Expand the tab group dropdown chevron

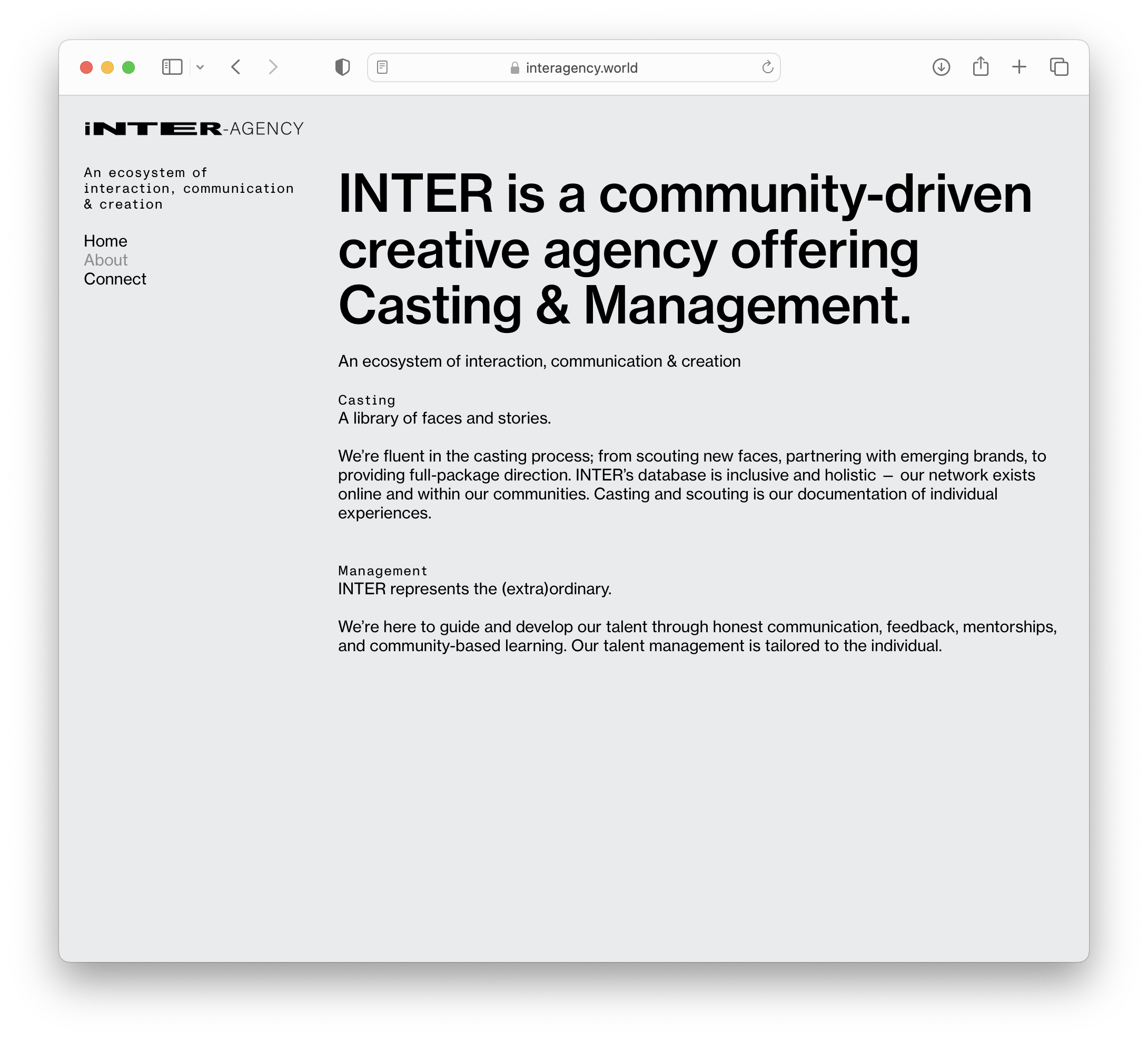click(200, 67)
